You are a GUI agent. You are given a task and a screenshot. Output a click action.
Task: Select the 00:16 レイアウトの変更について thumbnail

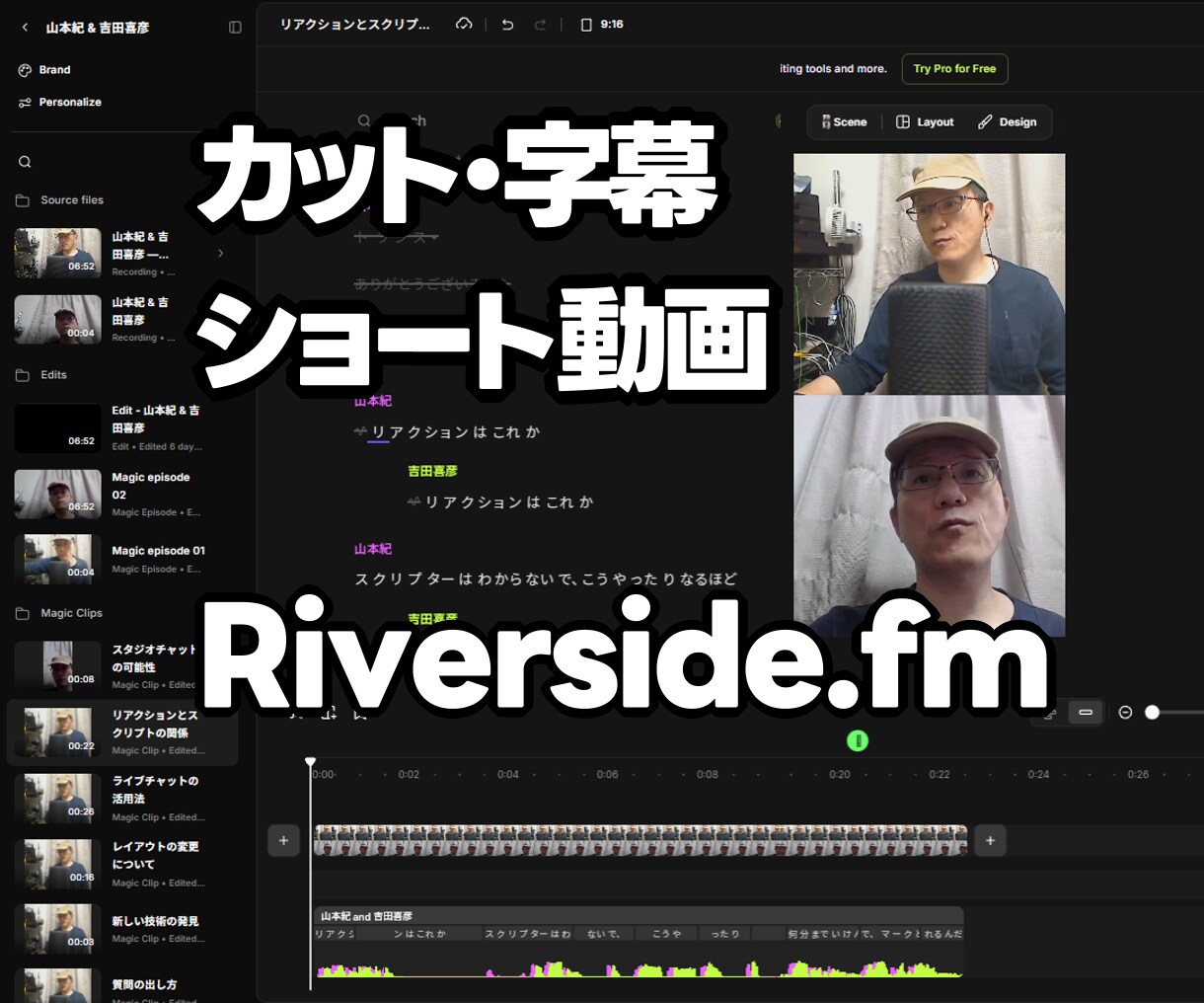coord(57,864)
